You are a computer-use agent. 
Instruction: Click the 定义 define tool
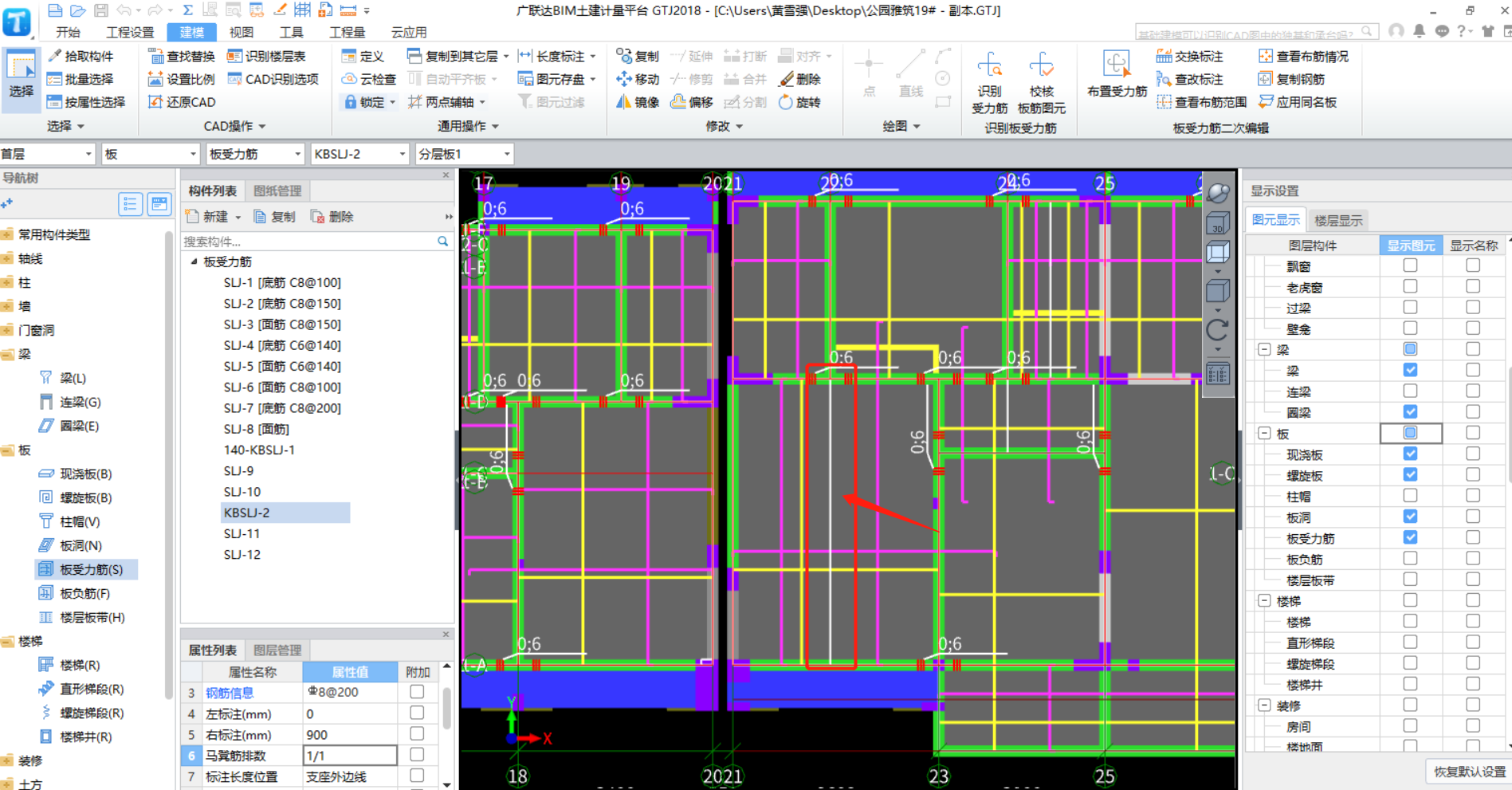[363, 56]
